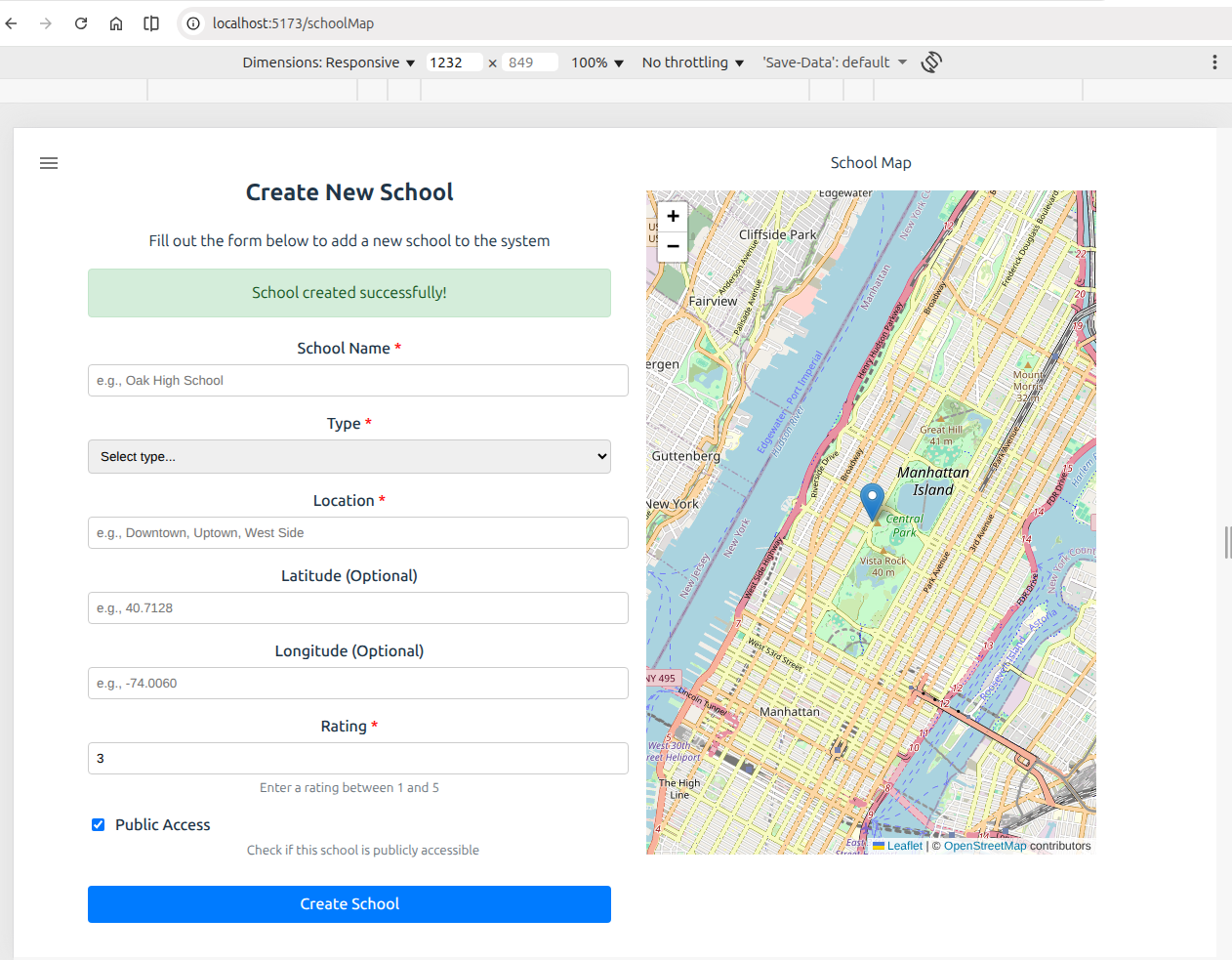Open the hamburger navigation menu
The image size is (1232, 960).
[49, 163]
